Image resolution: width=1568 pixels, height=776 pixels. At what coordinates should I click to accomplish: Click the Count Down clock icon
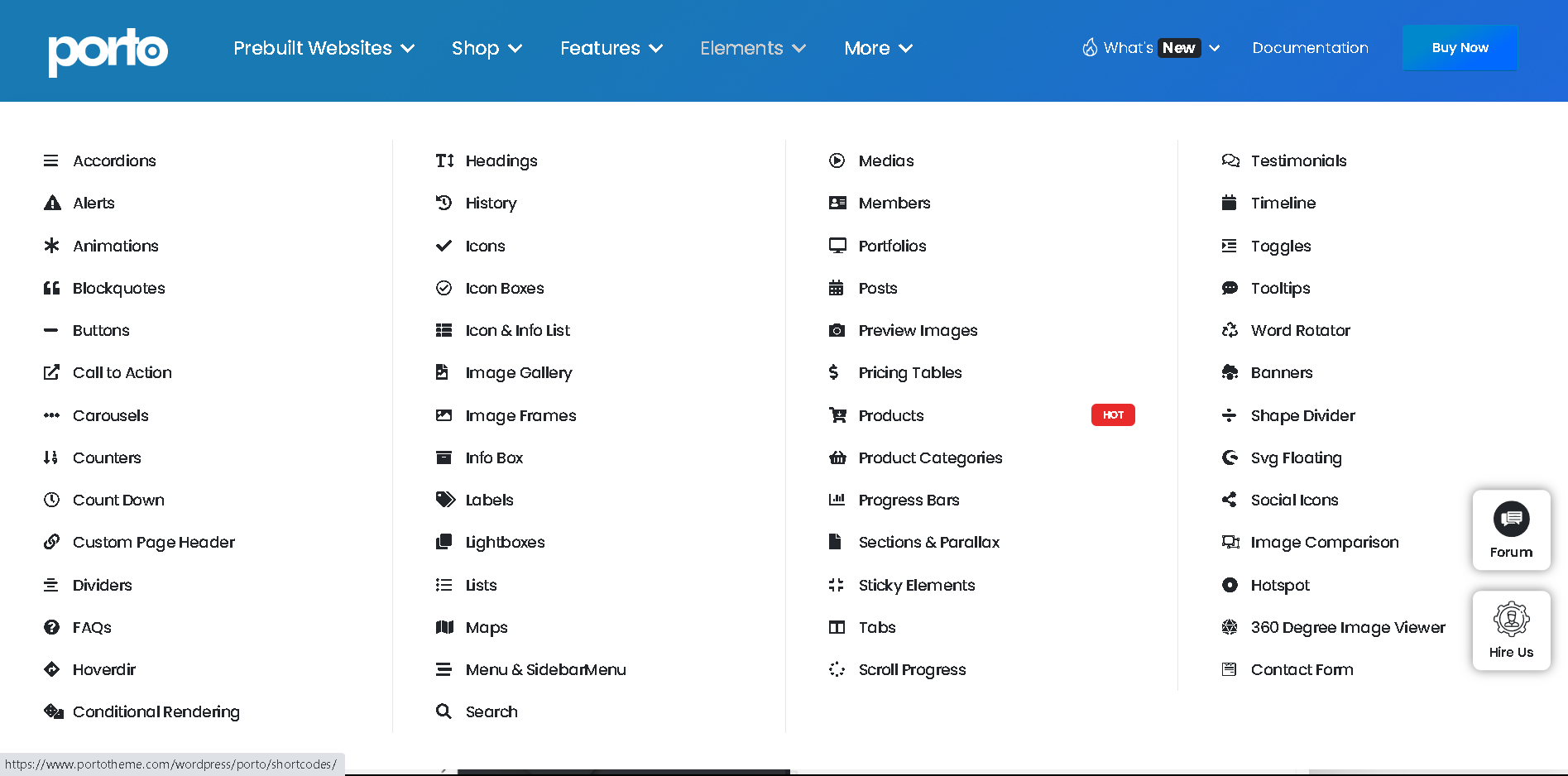tap(51, 500)
